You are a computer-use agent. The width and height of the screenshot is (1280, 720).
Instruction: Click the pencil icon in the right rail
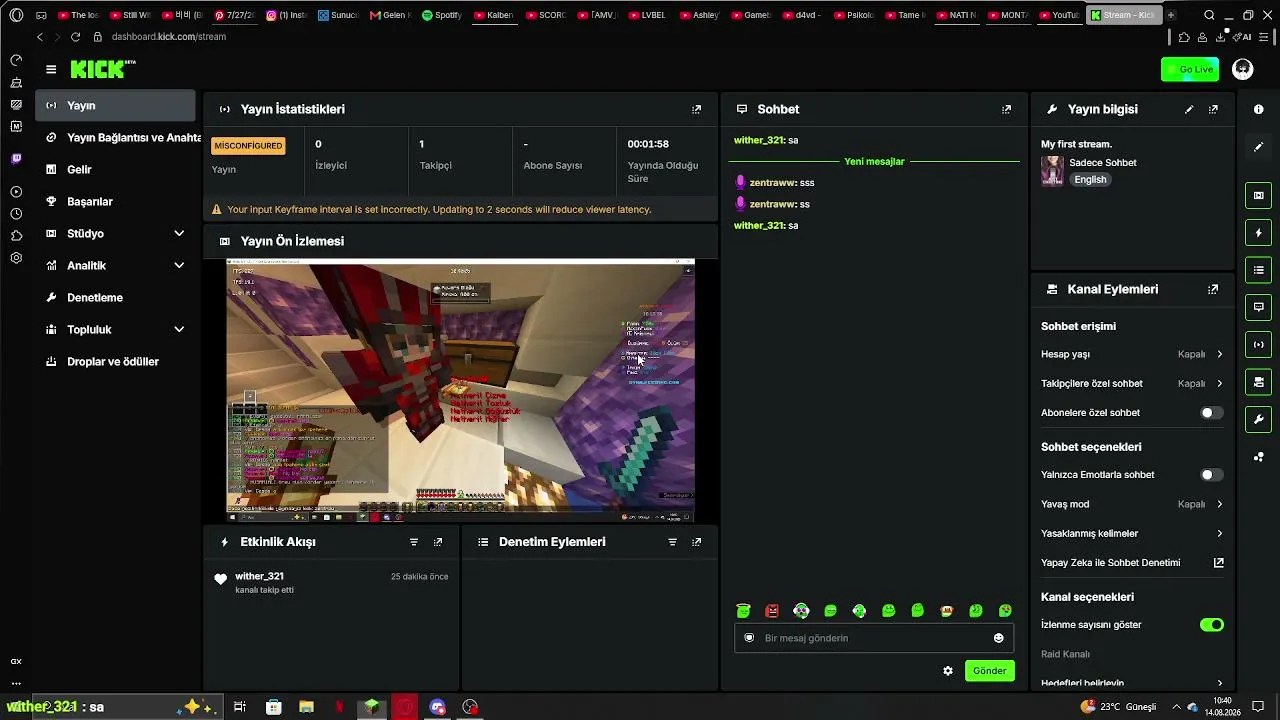coord(1259,147)
